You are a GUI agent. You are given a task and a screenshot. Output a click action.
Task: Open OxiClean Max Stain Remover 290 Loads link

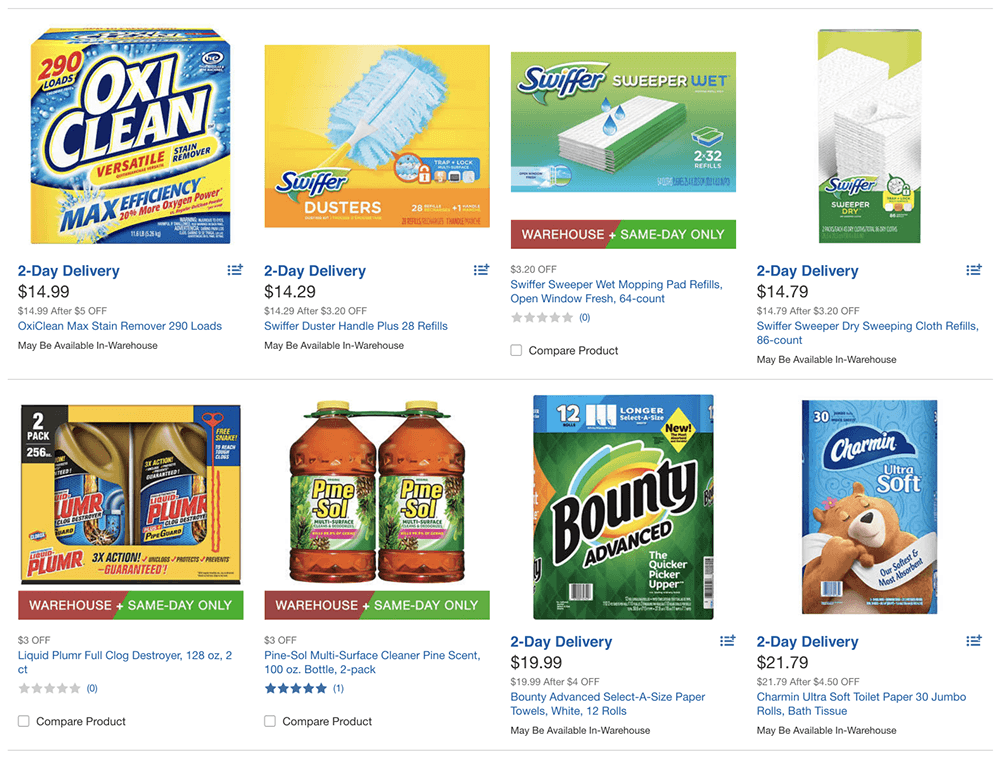coord(120,326)
